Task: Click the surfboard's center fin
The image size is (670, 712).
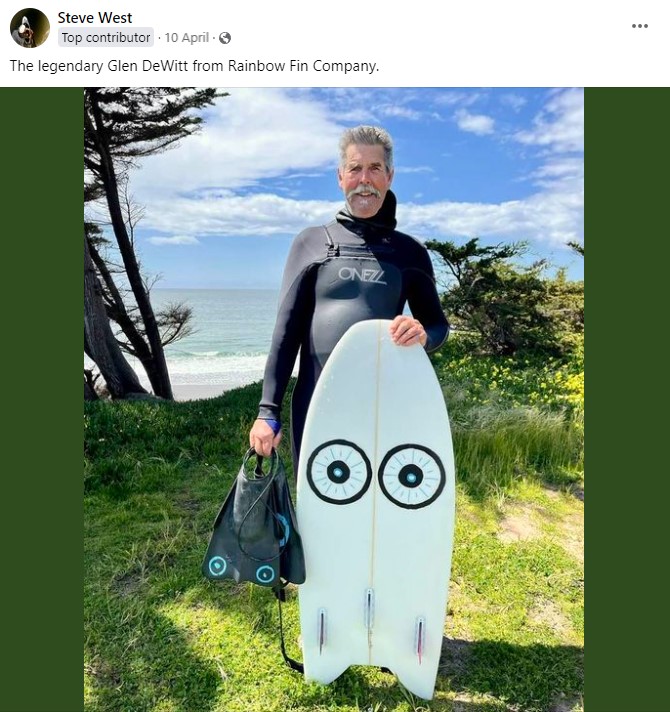Action: pos(369,611)
